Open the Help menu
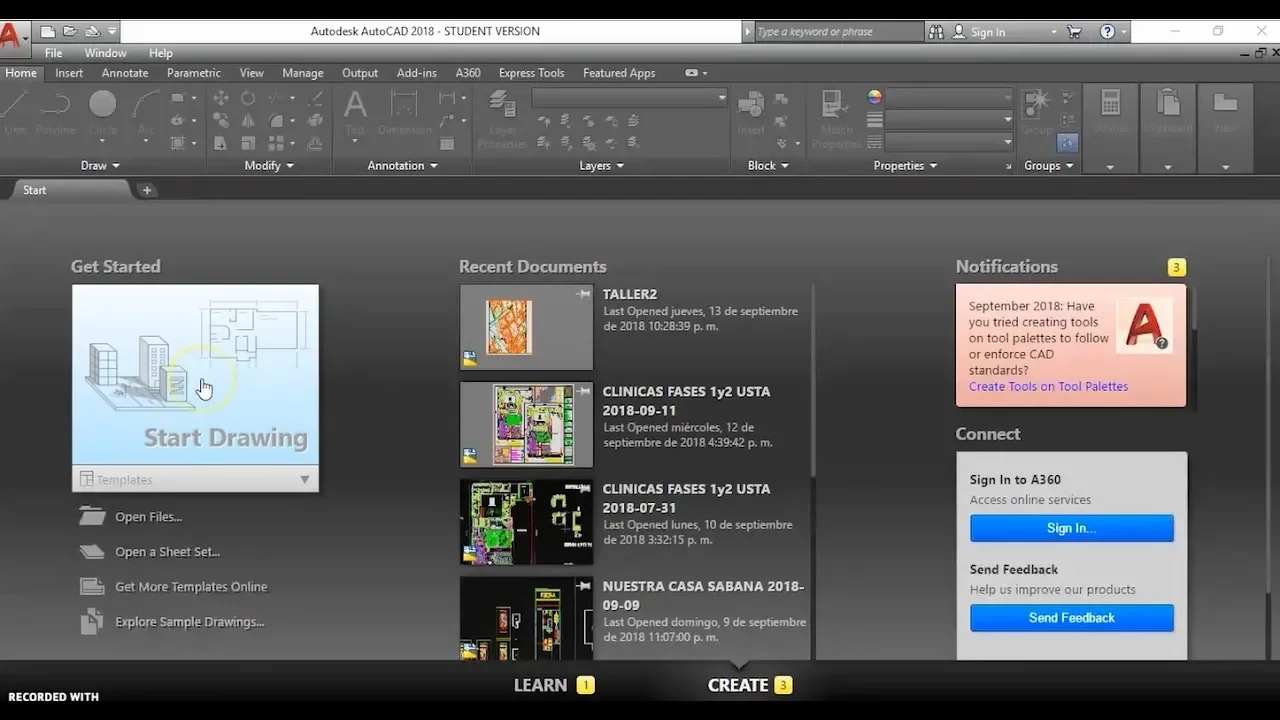The height and width of the screenshot is (720, 1280). point(160,53)
